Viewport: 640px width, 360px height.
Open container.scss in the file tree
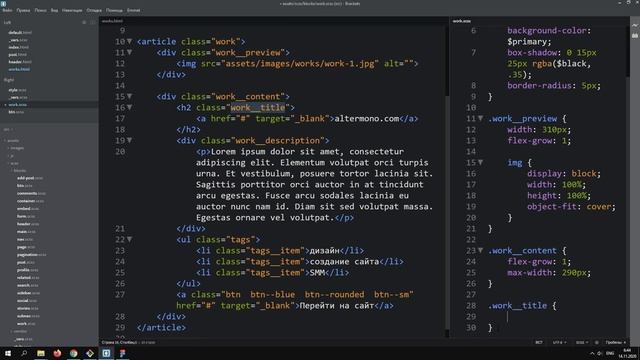[30, 201]
